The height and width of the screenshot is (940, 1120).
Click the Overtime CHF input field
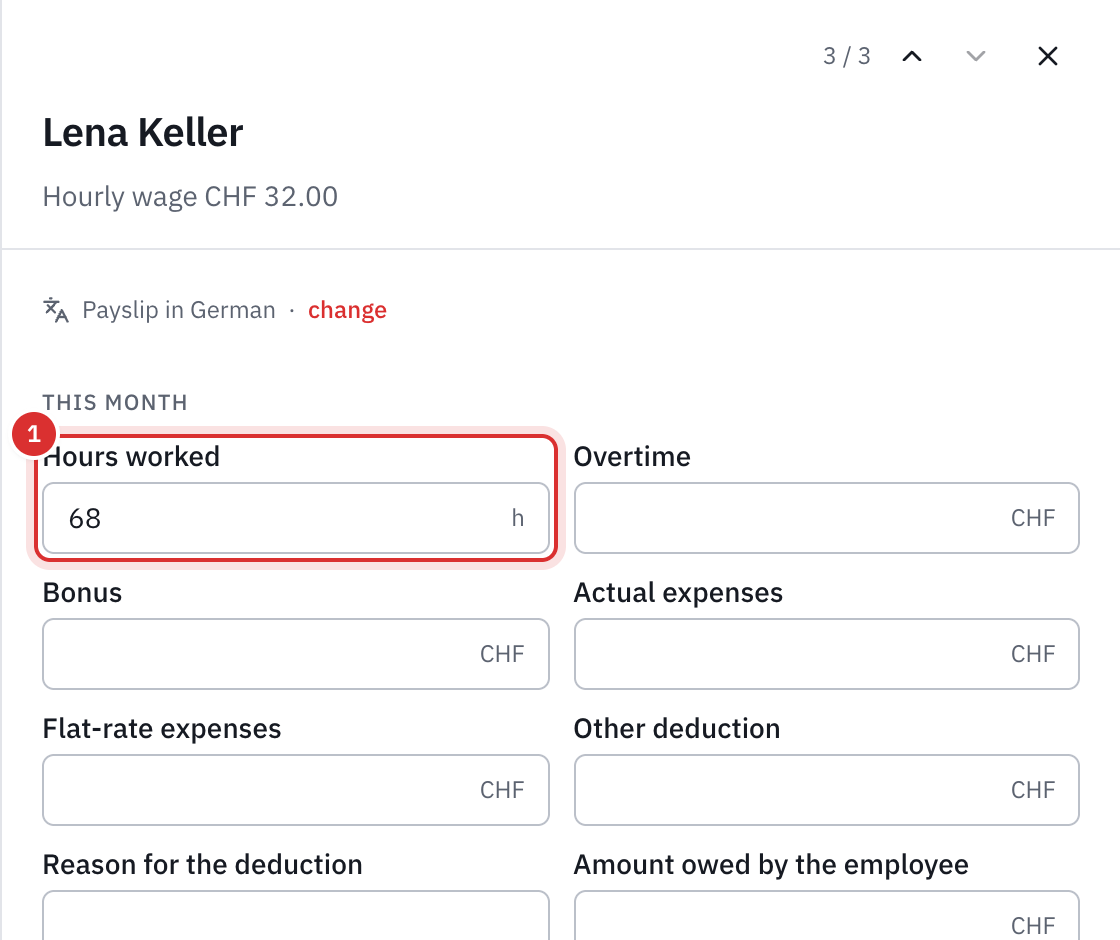pos(826,518)
